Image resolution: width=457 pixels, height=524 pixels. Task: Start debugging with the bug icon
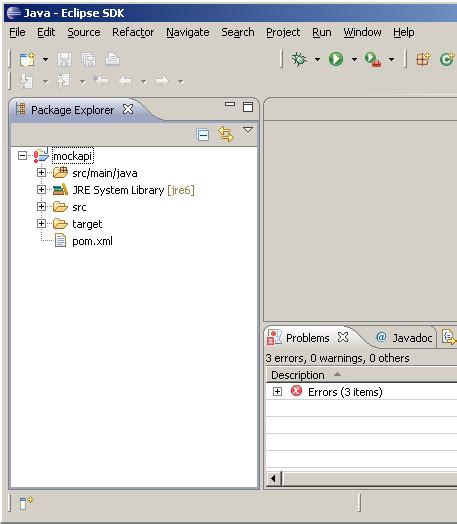click(x=299, y=59)
